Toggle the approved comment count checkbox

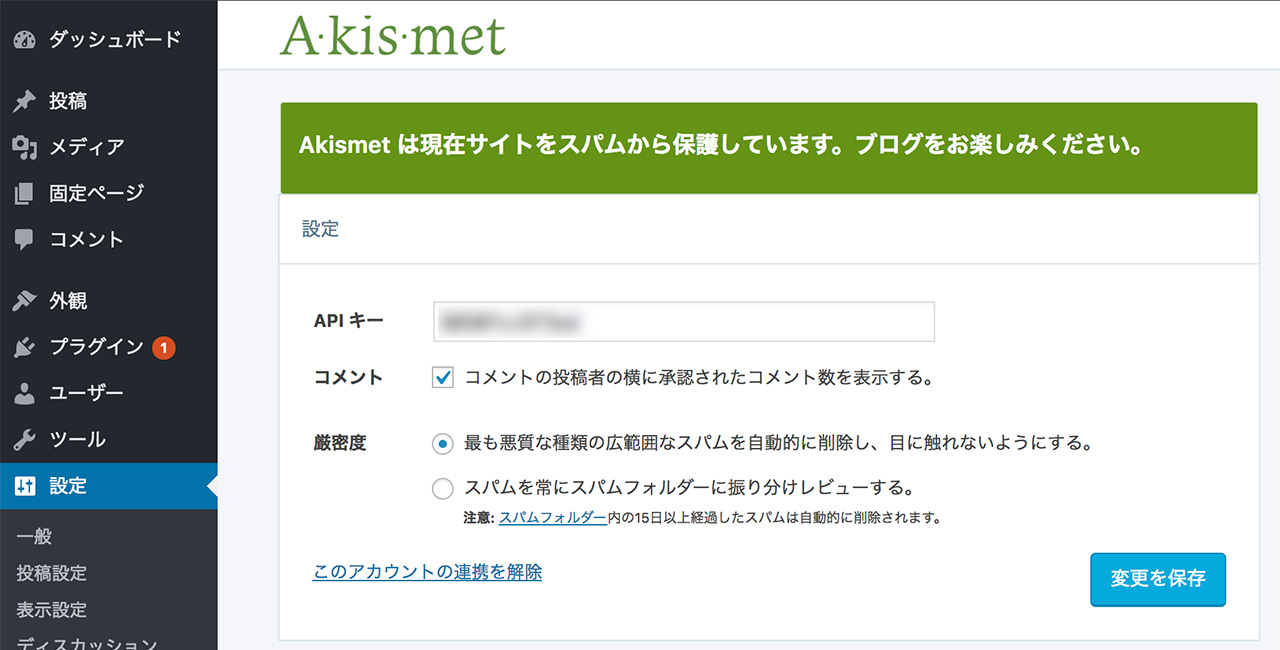[x=443, y=378]
